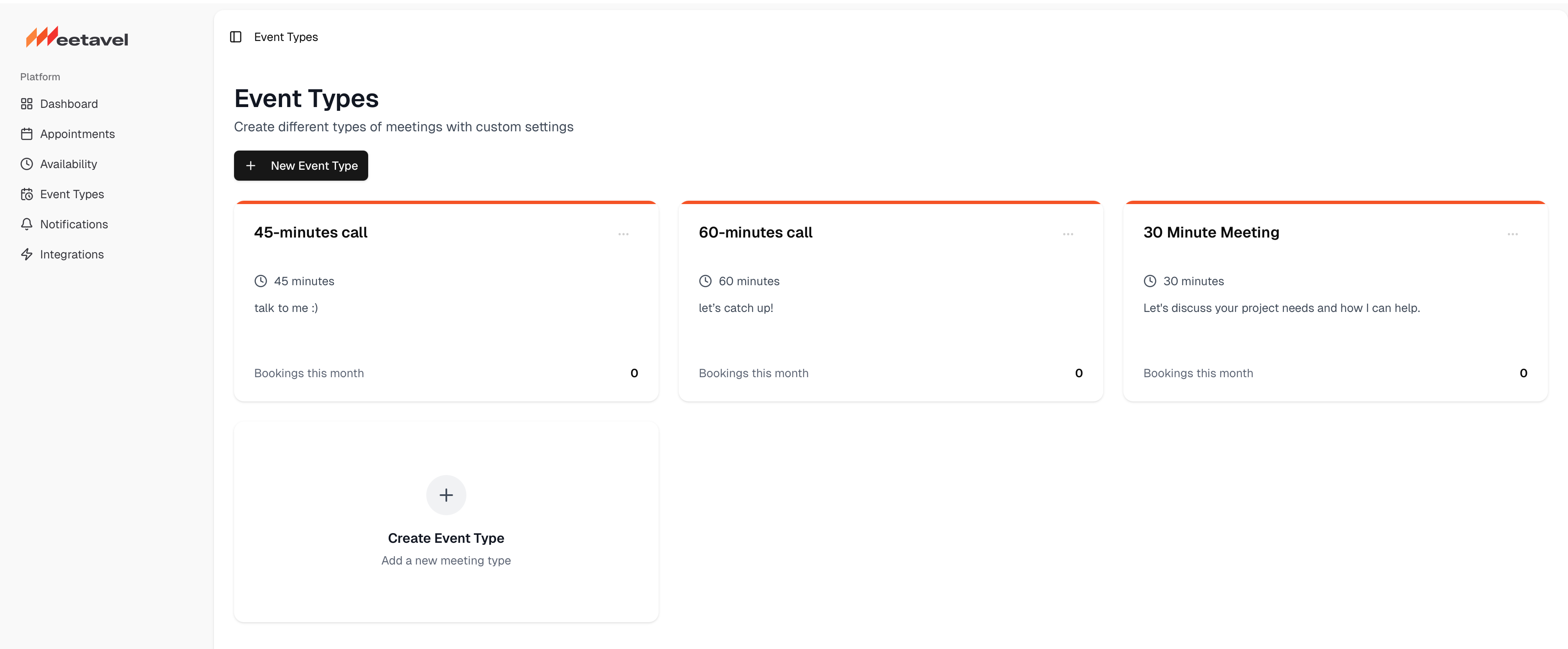Click the clock icon on 30 Minute Meeting card

1150,281
